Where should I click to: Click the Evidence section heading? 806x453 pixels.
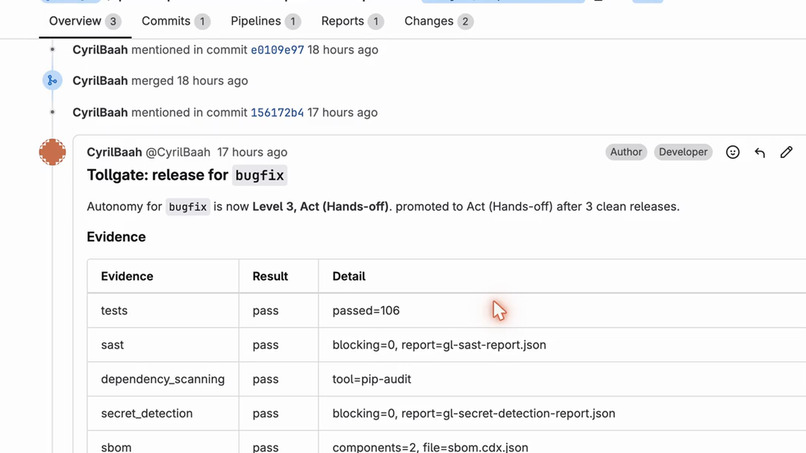(x=116, y=237)
